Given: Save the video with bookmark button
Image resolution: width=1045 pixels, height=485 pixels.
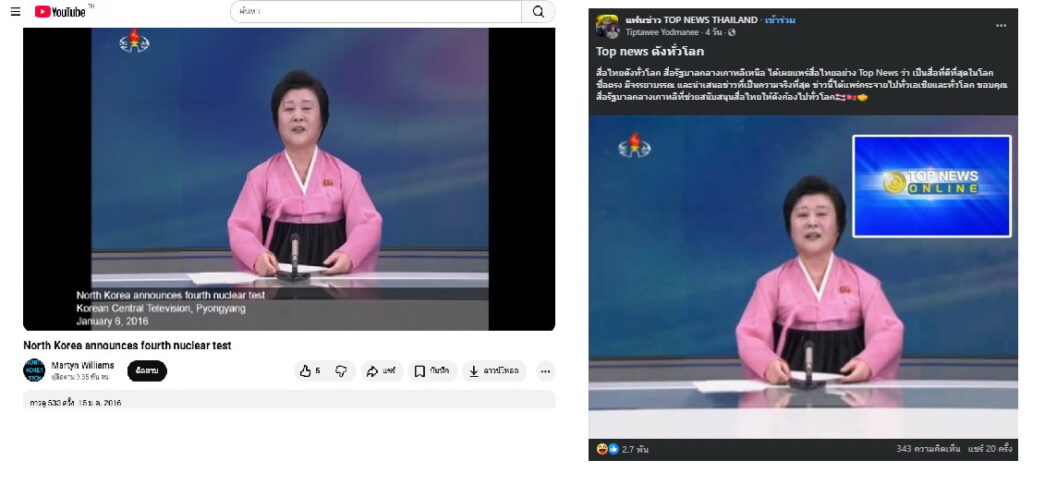Looking at the screenshot, I should coord(432,371).
